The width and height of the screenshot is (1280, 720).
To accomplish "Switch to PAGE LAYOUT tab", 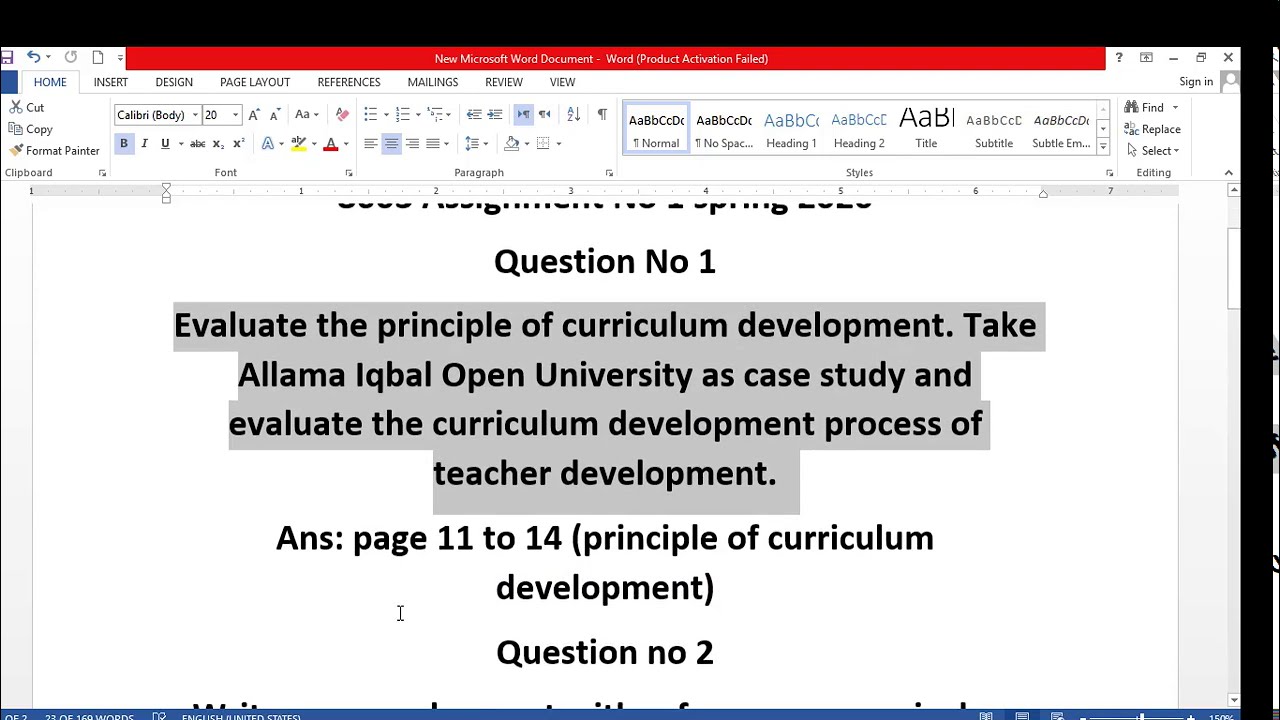I will (255, 82).
